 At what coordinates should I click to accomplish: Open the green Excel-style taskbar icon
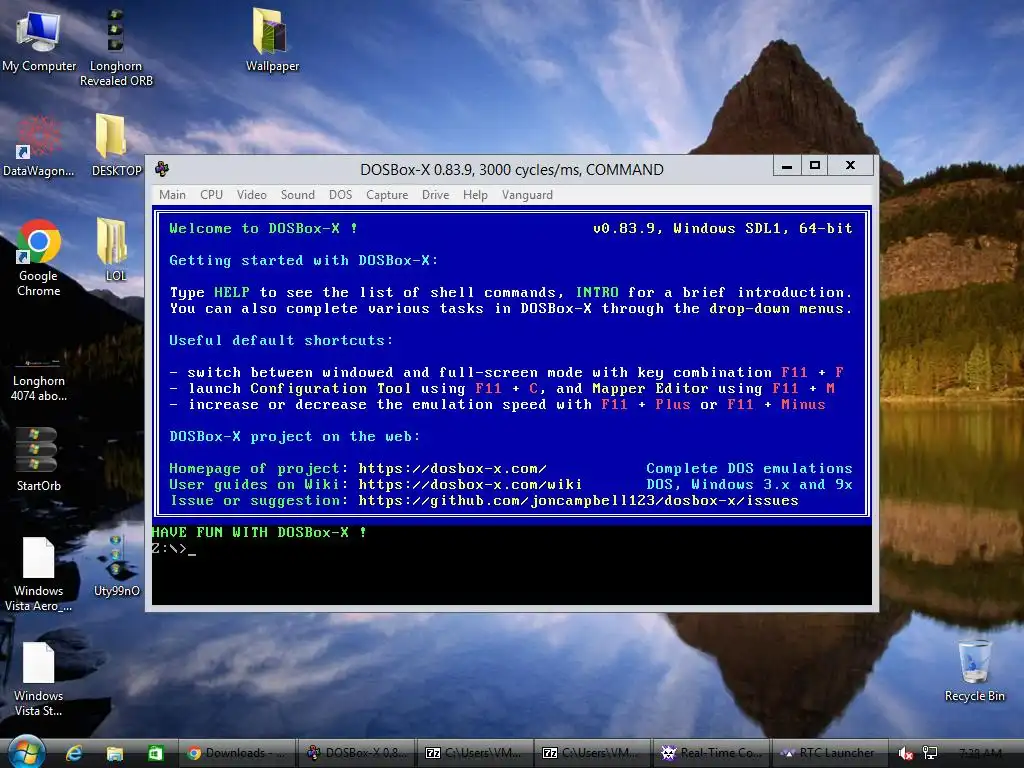coord(155,753)
